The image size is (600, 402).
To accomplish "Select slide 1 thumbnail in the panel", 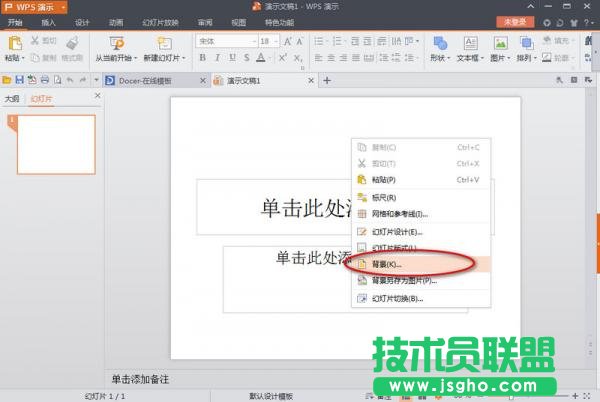I will [56, 144].
